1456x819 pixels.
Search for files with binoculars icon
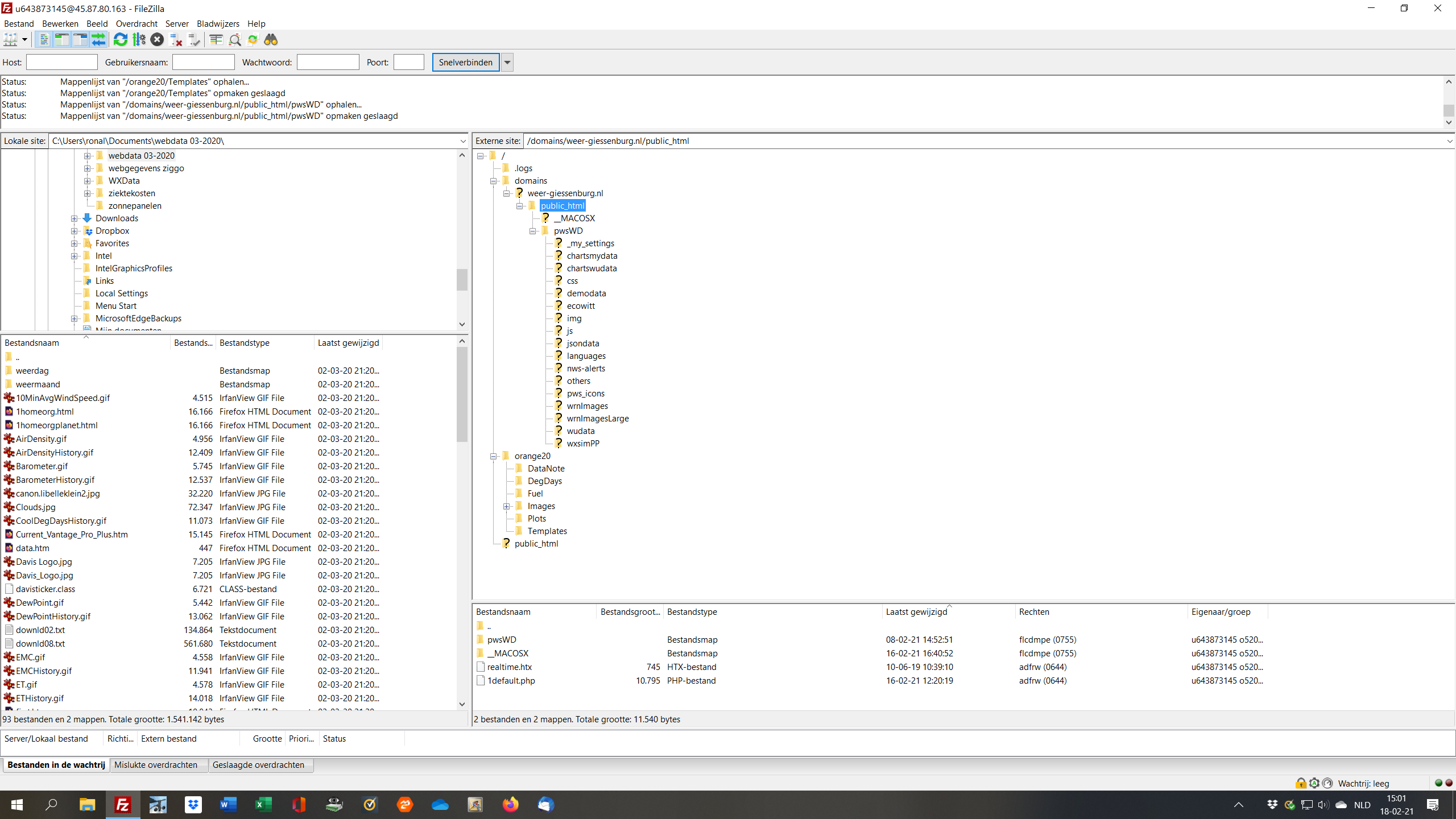click(271, 40)
